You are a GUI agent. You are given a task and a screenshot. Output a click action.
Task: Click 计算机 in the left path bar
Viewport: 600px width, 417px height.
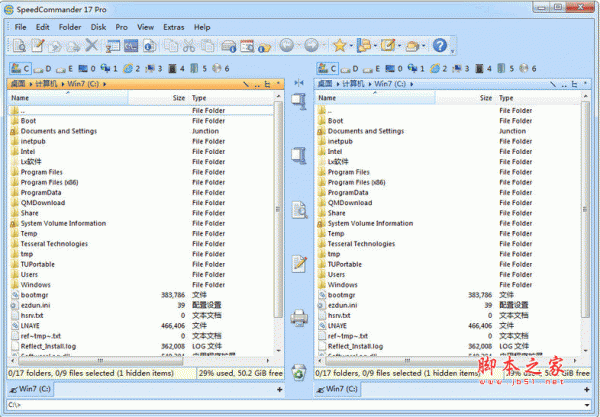(46, 84)
